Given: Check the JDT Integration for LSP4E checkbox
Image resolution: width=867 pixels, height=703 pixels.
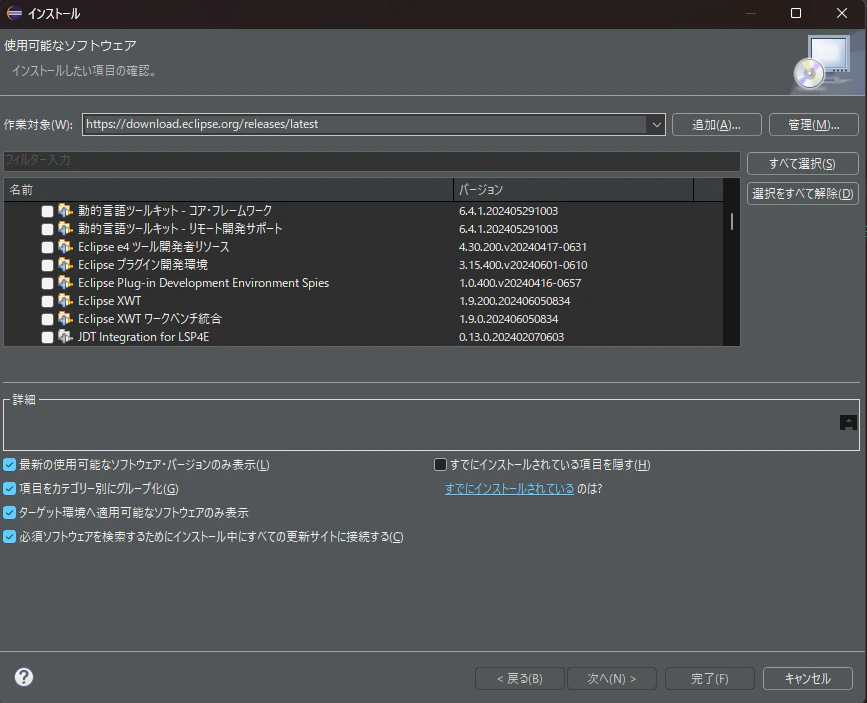Looking at the screenshot, I should point(48,337).
